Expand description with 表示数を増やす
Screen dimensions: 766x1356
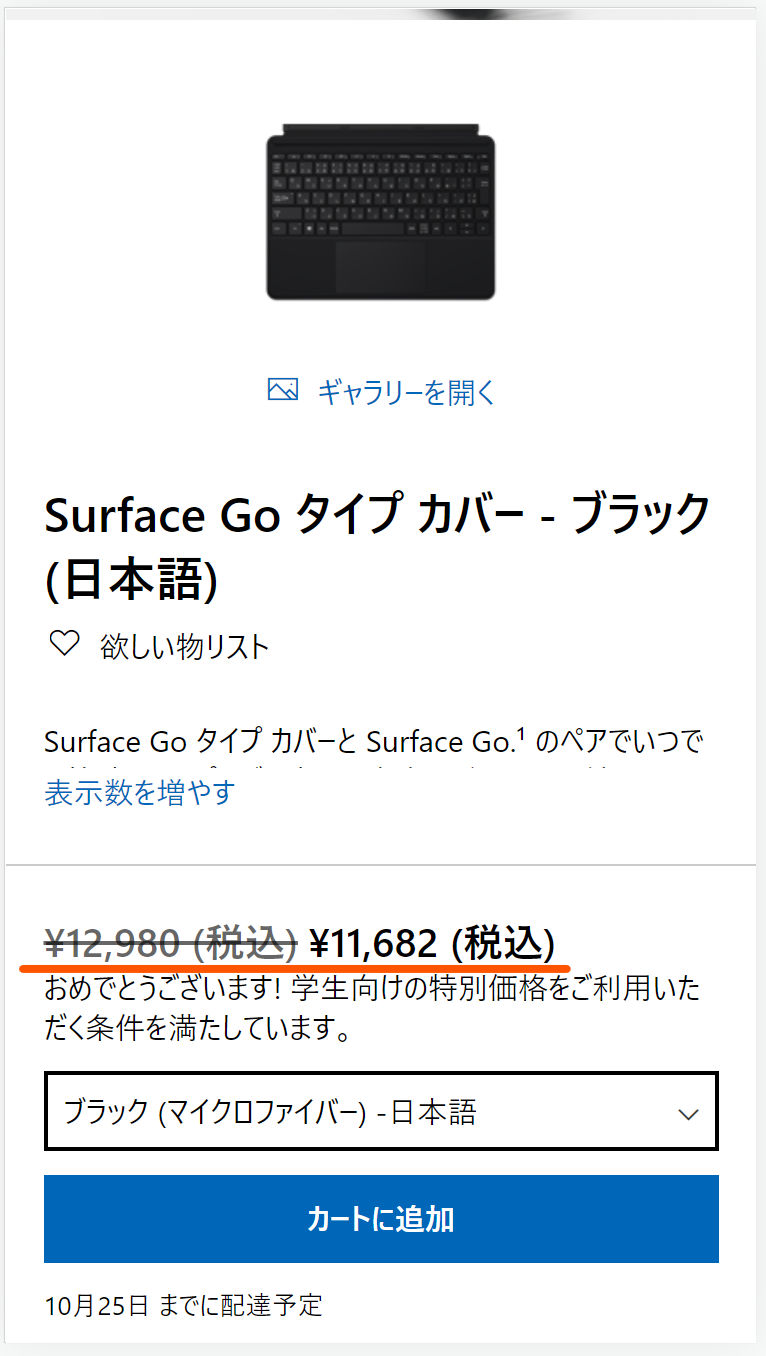pyautogui.click(x=140, y=793)
